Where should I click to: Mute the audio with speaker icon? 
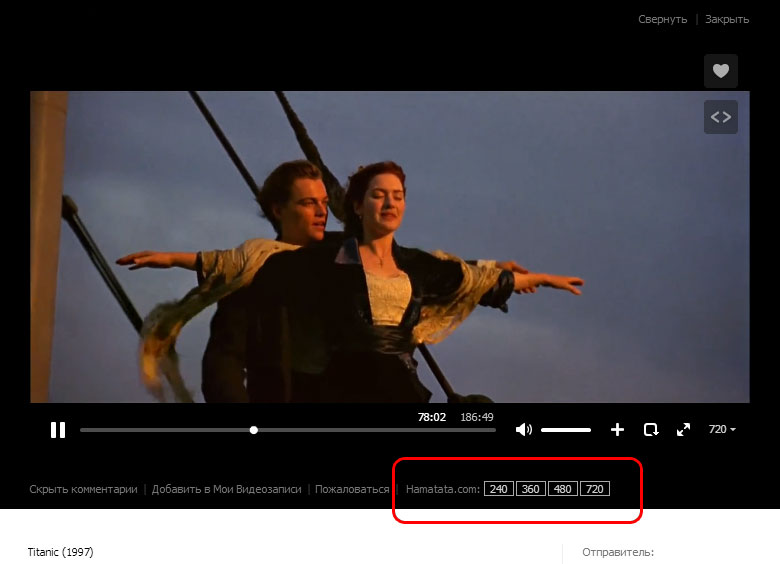(524, 429)
